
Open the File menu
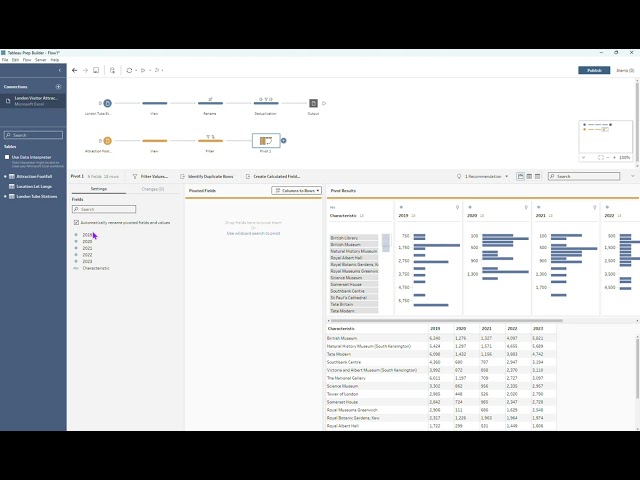click(x=5, y=60)
